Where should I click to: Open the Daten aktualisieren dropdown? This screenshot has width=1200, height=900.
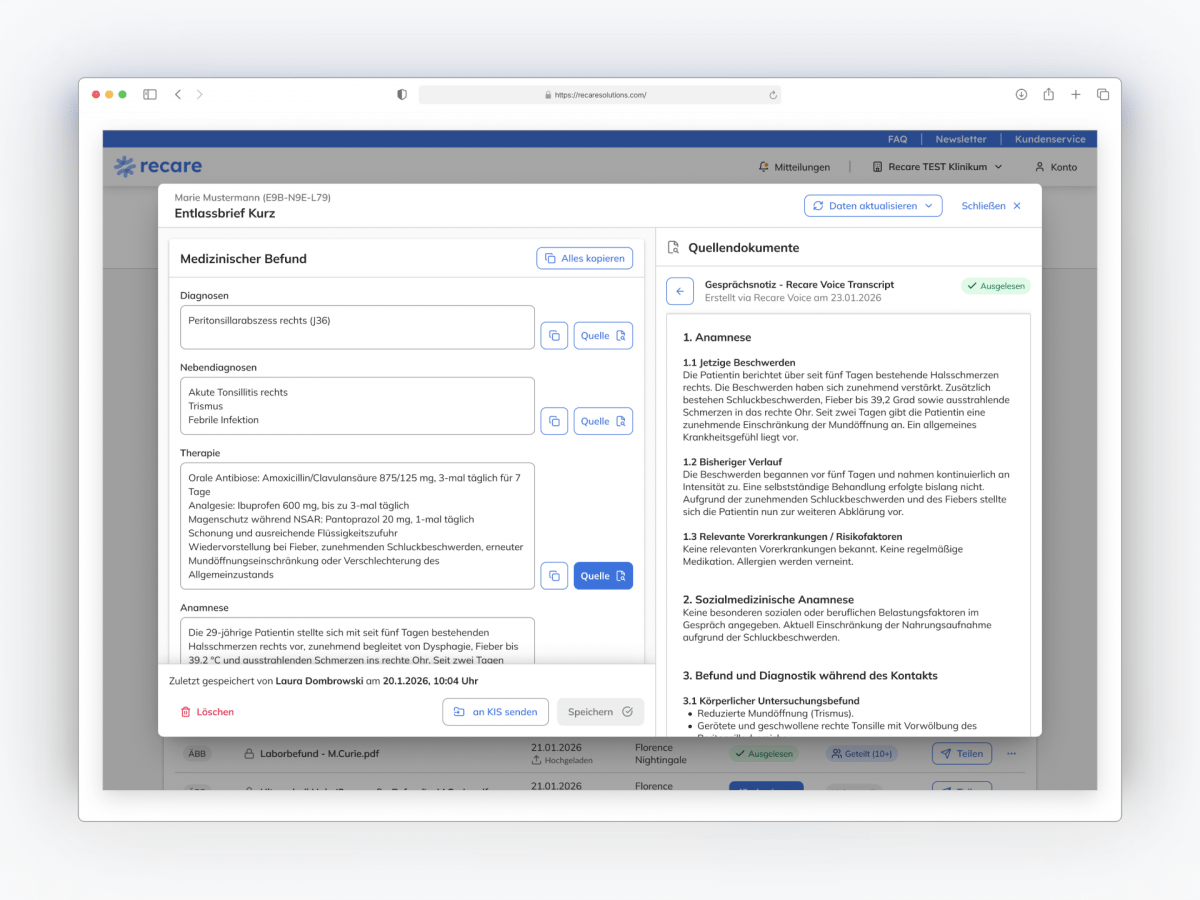[872, 206]
